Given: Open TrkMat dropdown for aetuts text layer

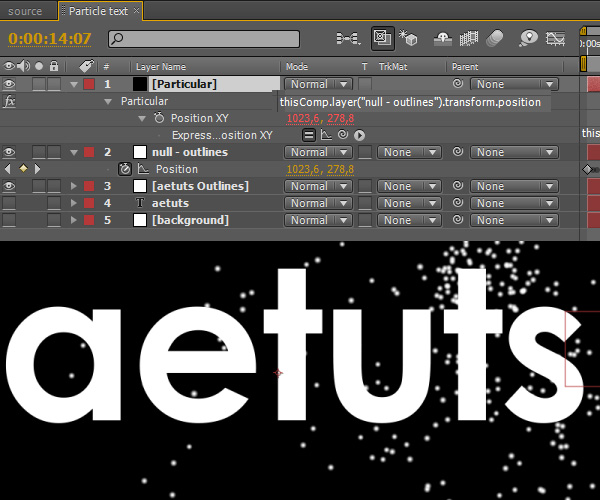Looking at the screenshot, I should [x=409, y=203].
